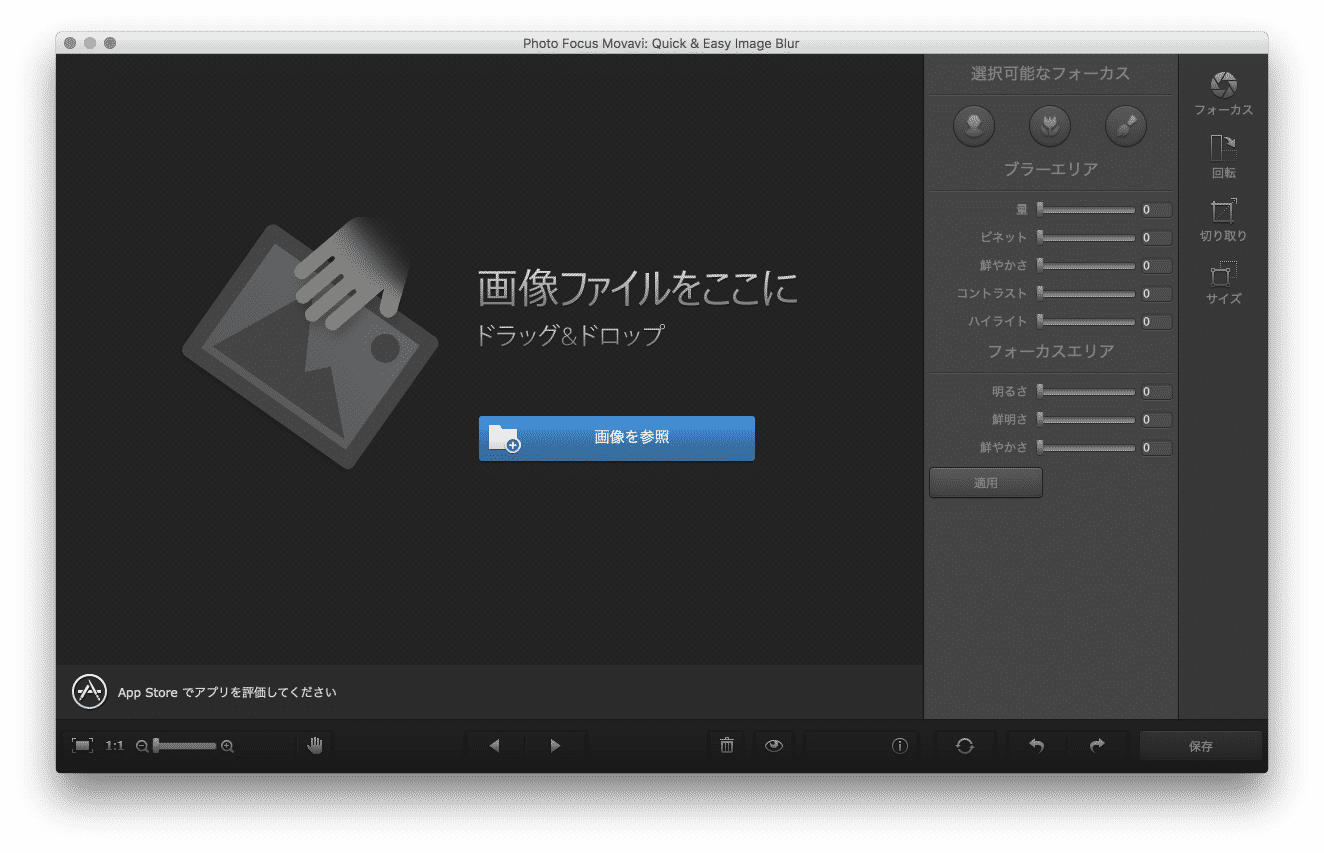The image size is (1324, 853).
Task: Select the brush focus mode icon
Action: click(x=1126, y=126)
